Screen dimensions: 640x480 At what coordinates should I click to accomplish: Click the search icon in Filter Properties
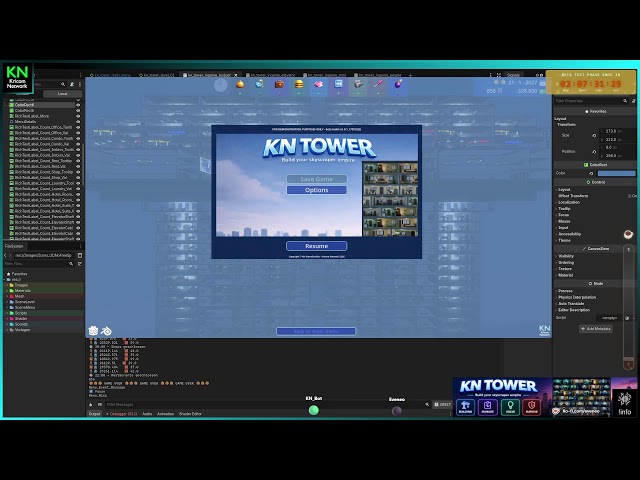coord(625,101)
